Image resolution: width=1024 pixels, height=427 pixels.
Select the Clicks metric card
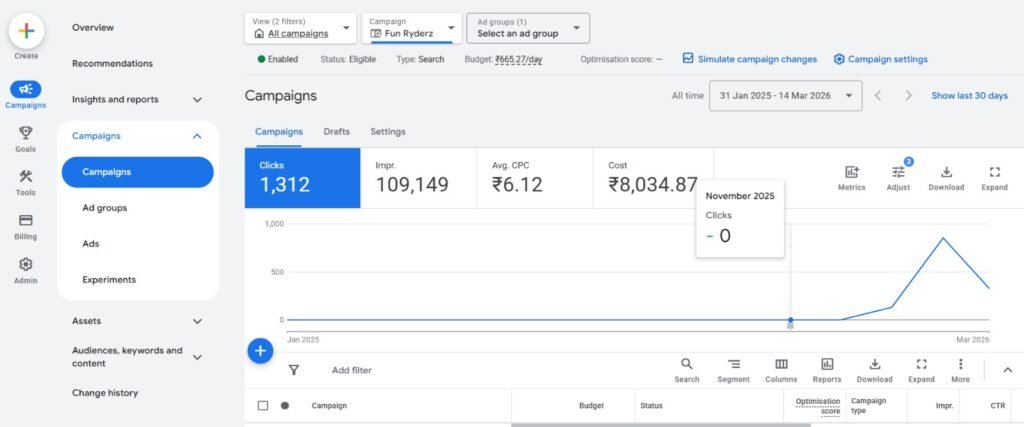(x=302, y=178)
